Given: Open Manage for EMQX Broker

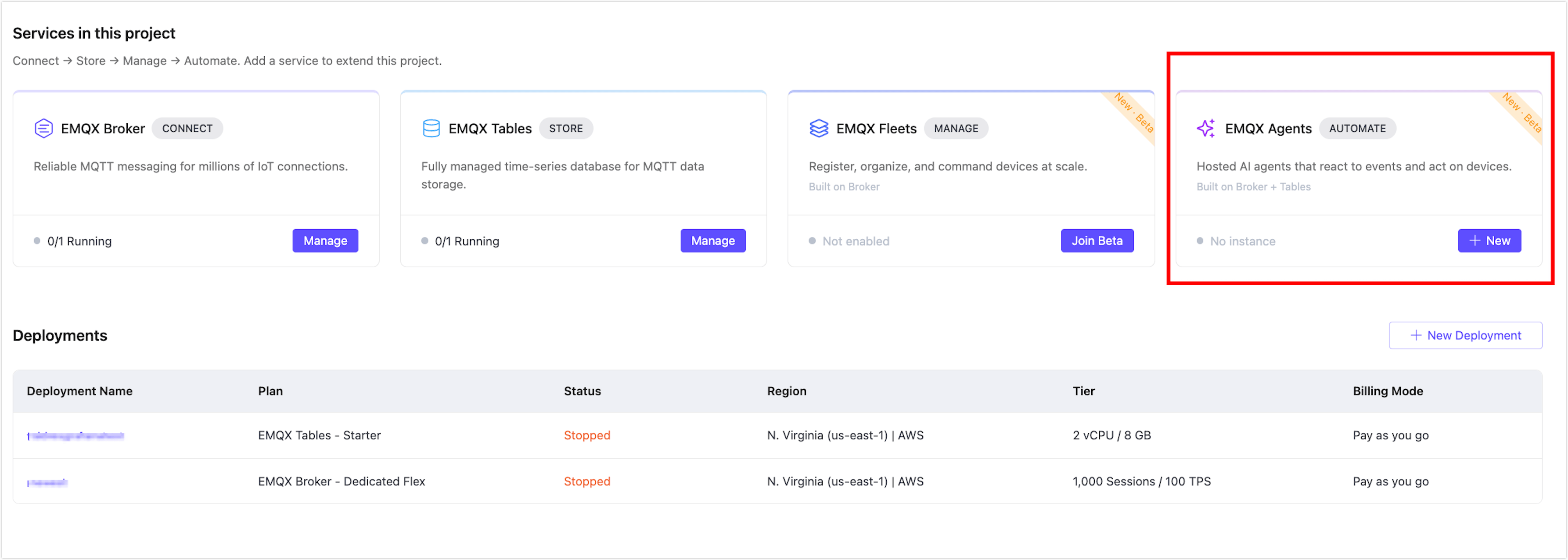Looking at the screenshot, I should coord(325,241).
